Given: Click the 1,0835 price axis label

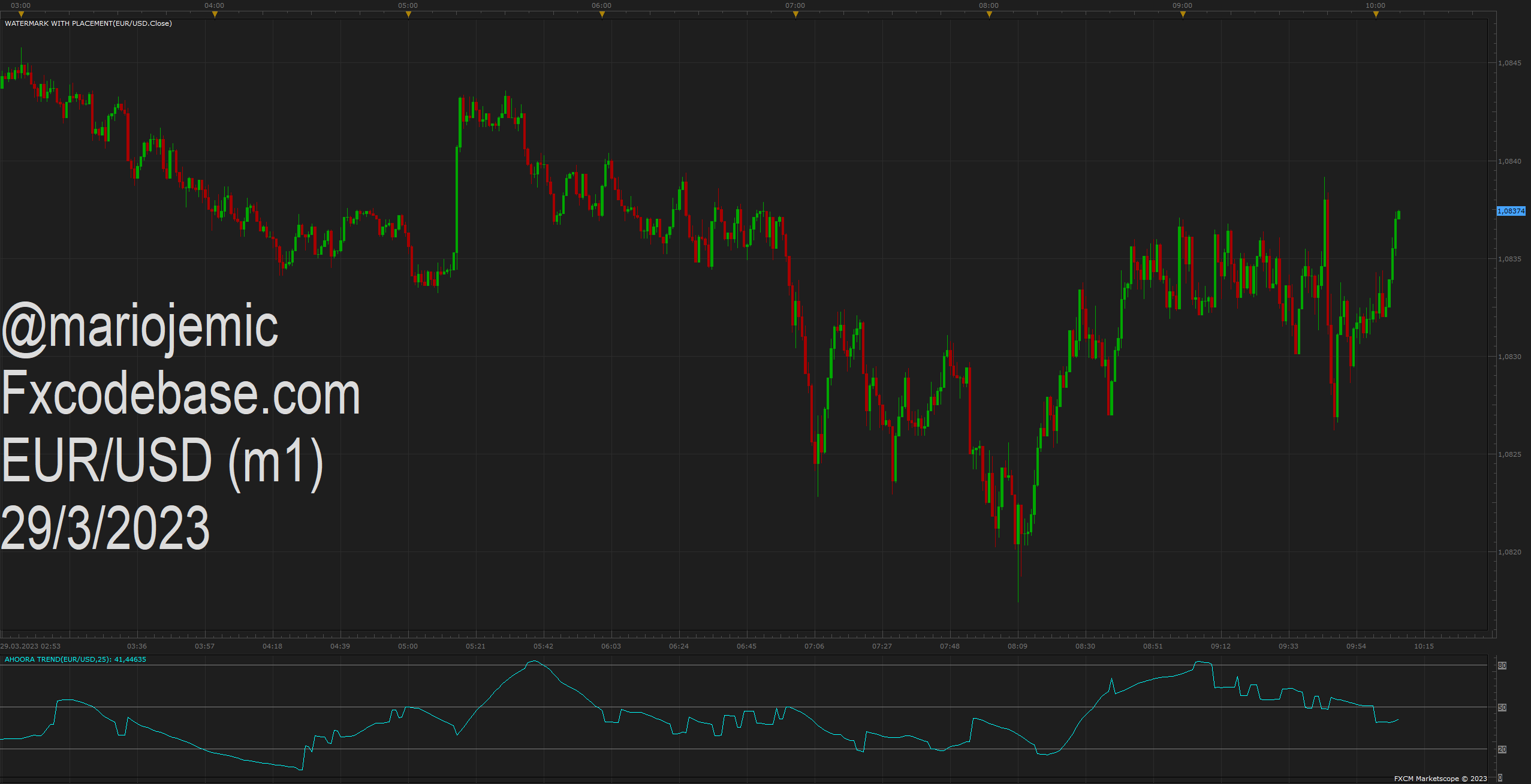Looking at the screenshot, I should 1509,259.
